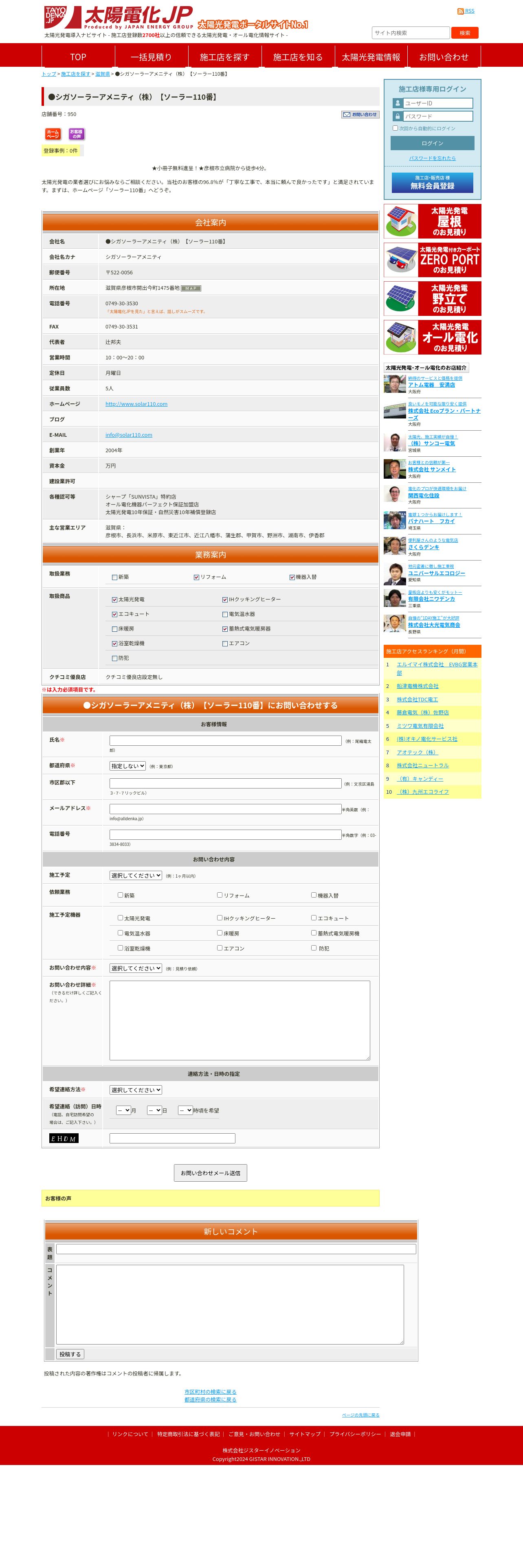Click the comment 表題 input field
Viewport: 523px width, 1568px height.
click(x=236, y=1249)
